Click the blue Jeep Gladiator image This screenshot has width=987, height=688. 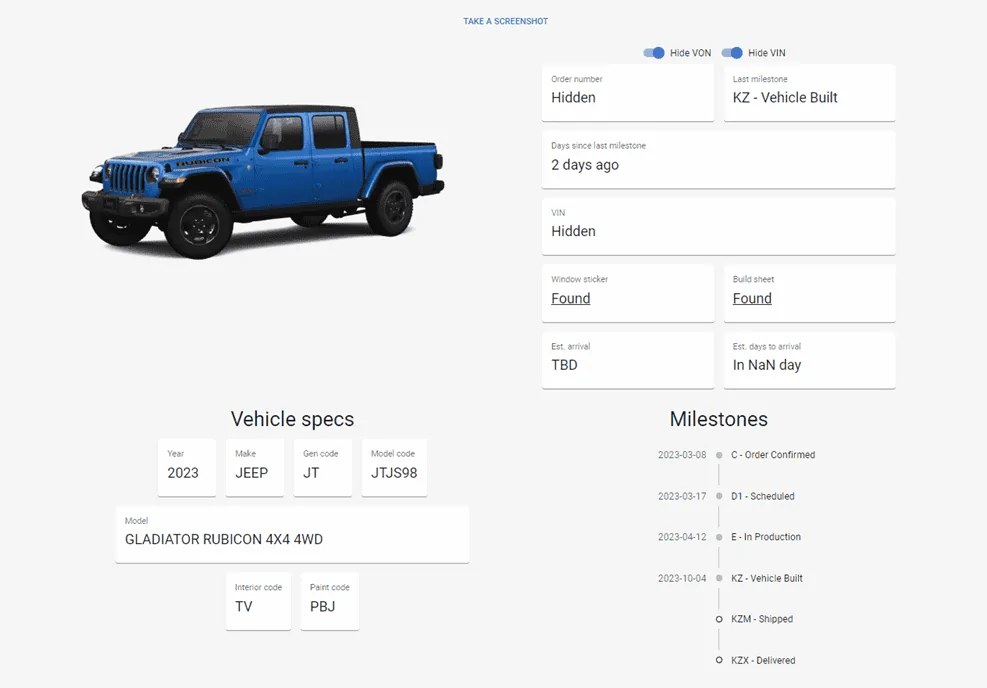coord(263,181)
